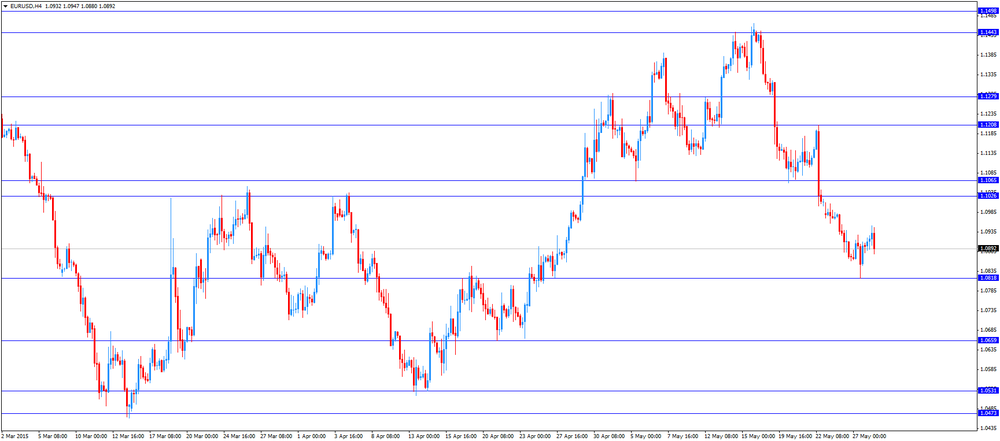The width and height of the screenshot is (1000, 441).
Task: Click the 1.0785 price scale value
Action: click(x=987, y=290)
